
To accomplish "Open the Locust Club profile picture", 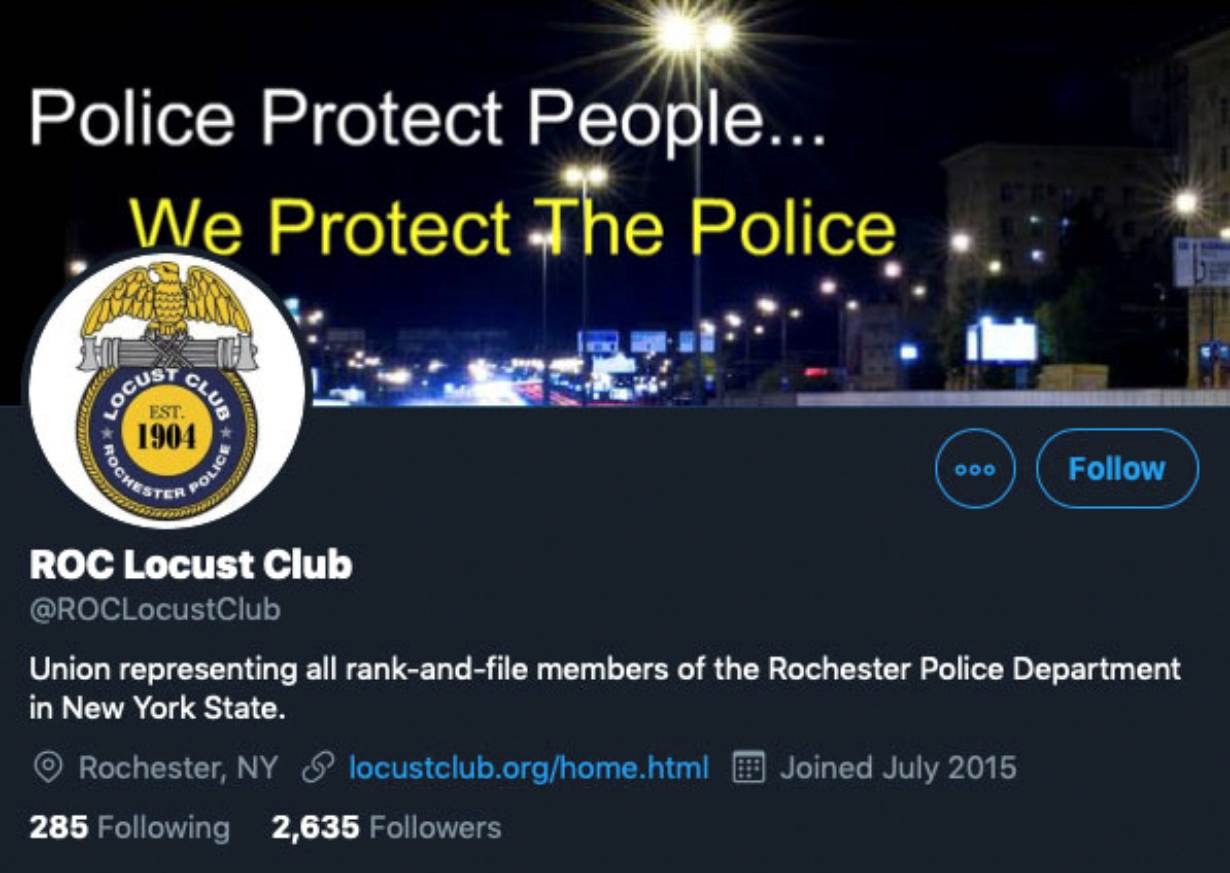I will (x=166, y=389).
